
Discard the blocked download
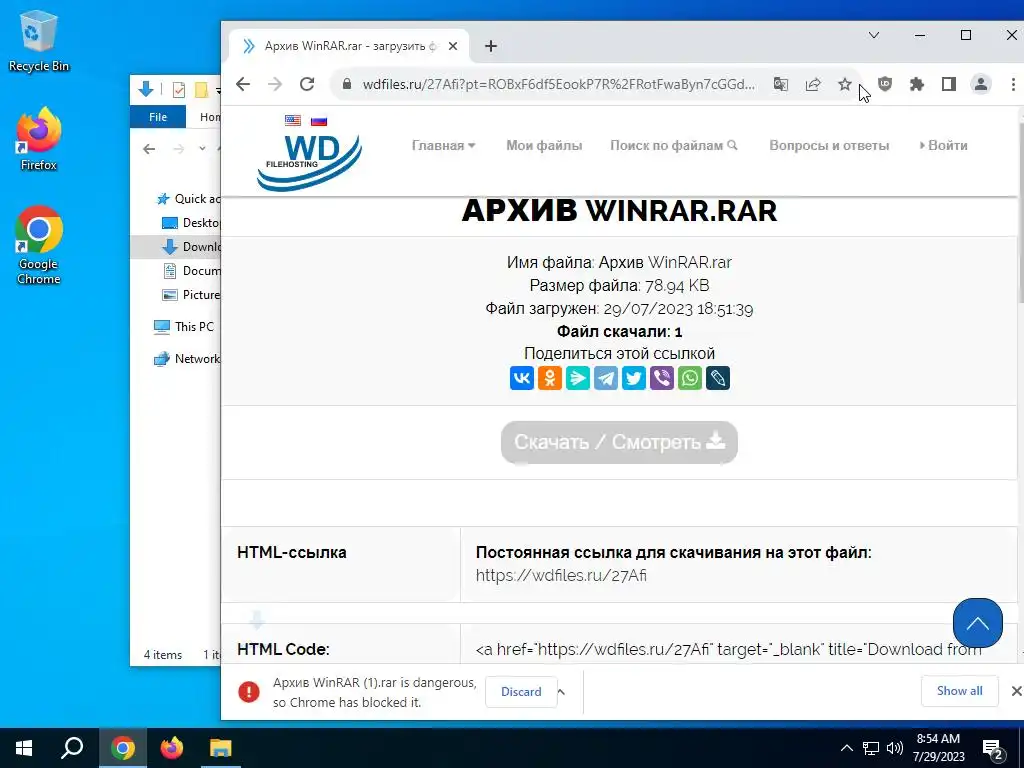(x=521, y=692)
